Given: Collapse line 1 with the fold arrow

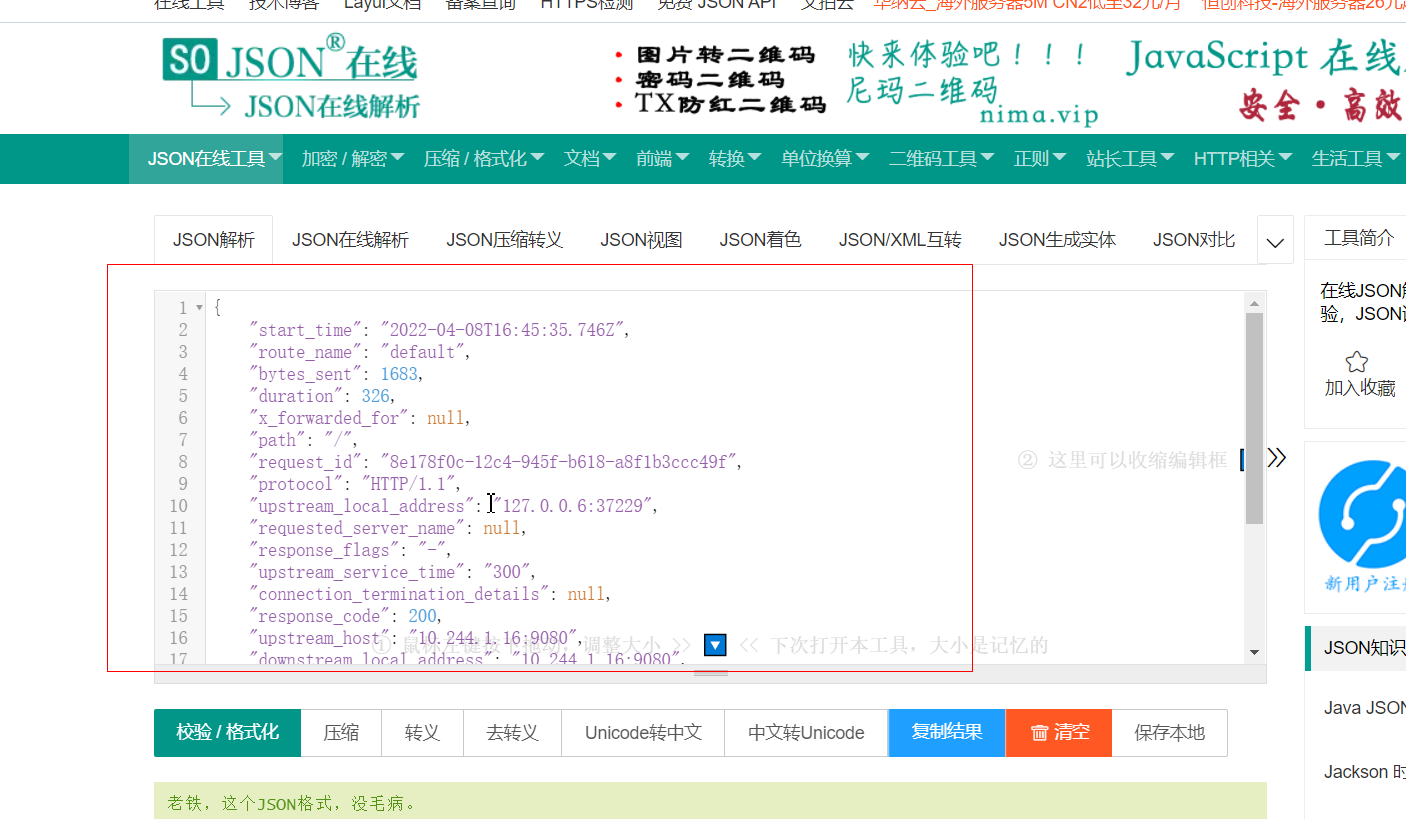Looking at the screenshot, I should pos(200,308).
